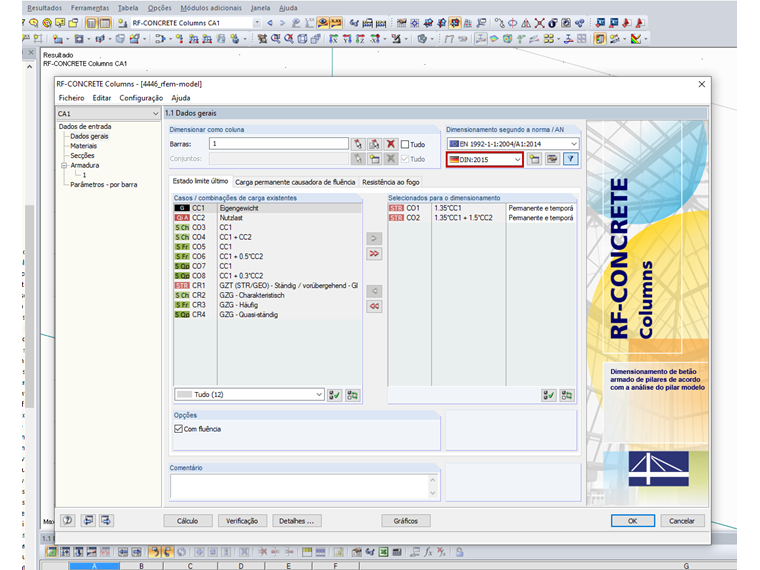Switch to Resistência ao fogo tab
This screenshot has height=570, width=760.
click(391, 182)
